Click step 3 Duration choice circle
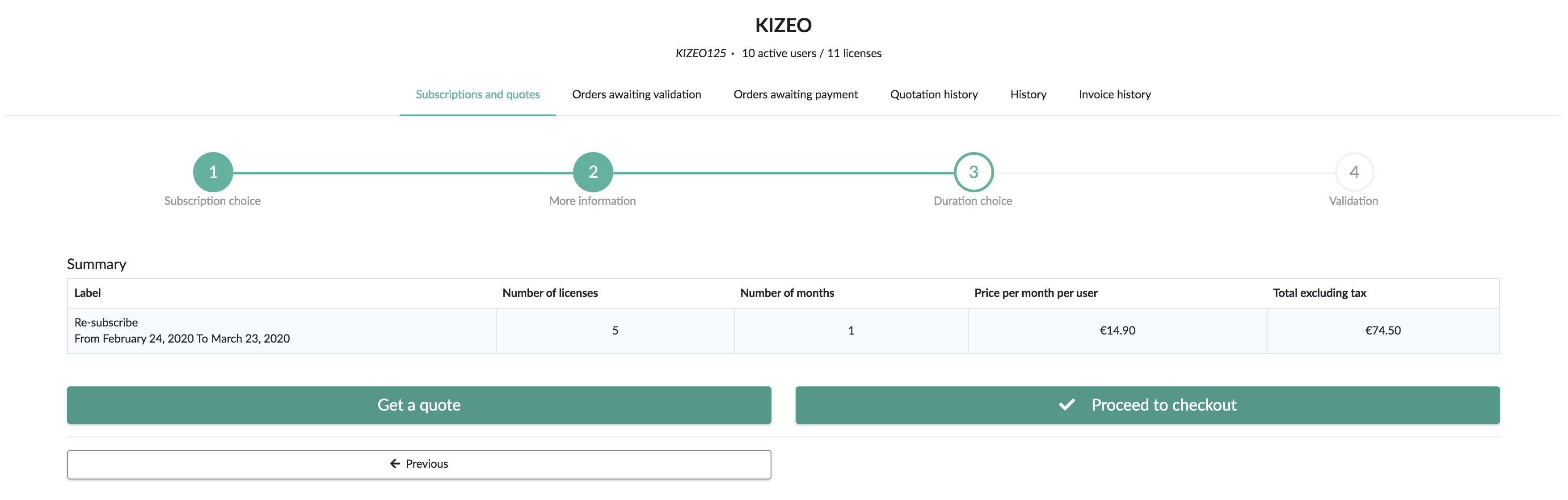 click(x=974, y=172)
